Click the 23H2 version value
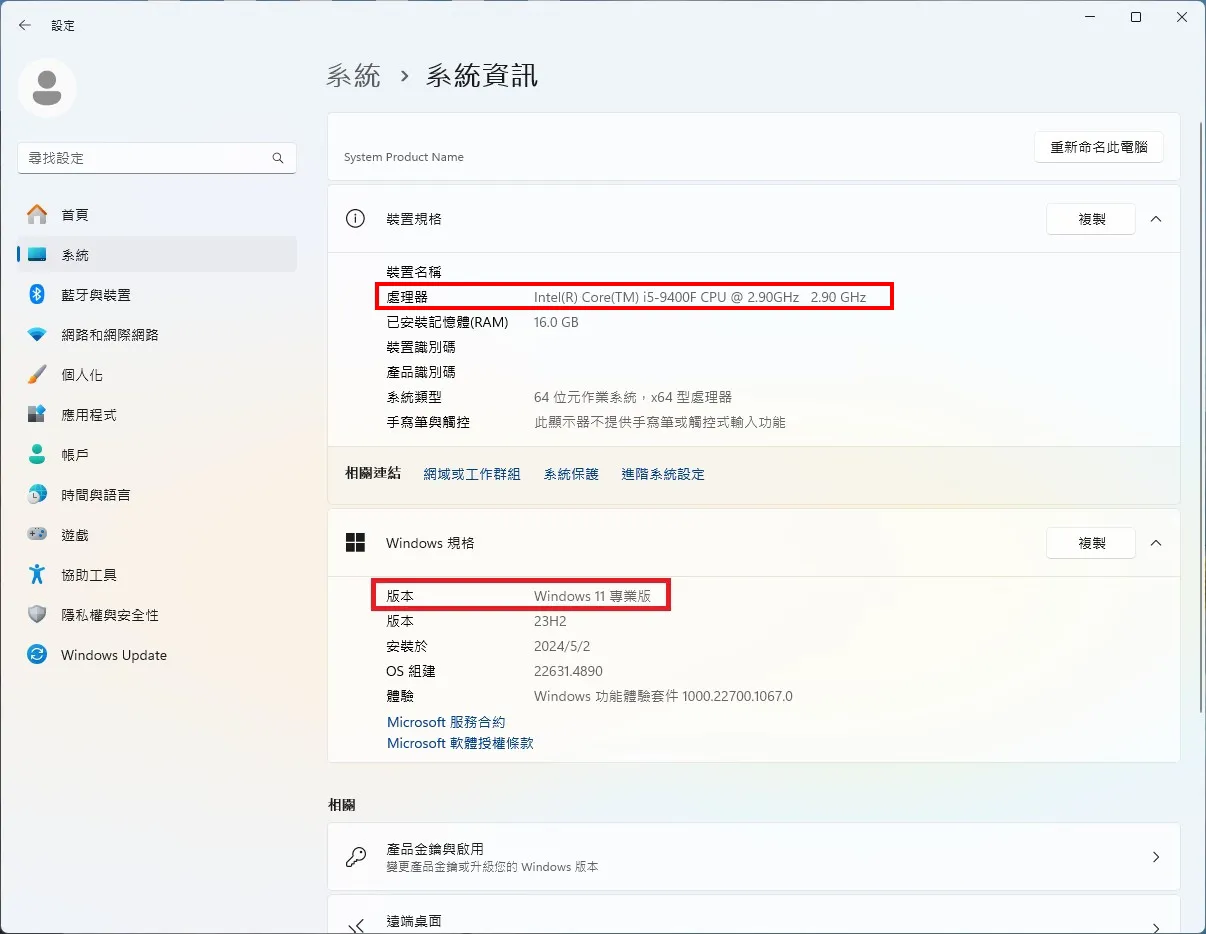 (x=550, y=621)
